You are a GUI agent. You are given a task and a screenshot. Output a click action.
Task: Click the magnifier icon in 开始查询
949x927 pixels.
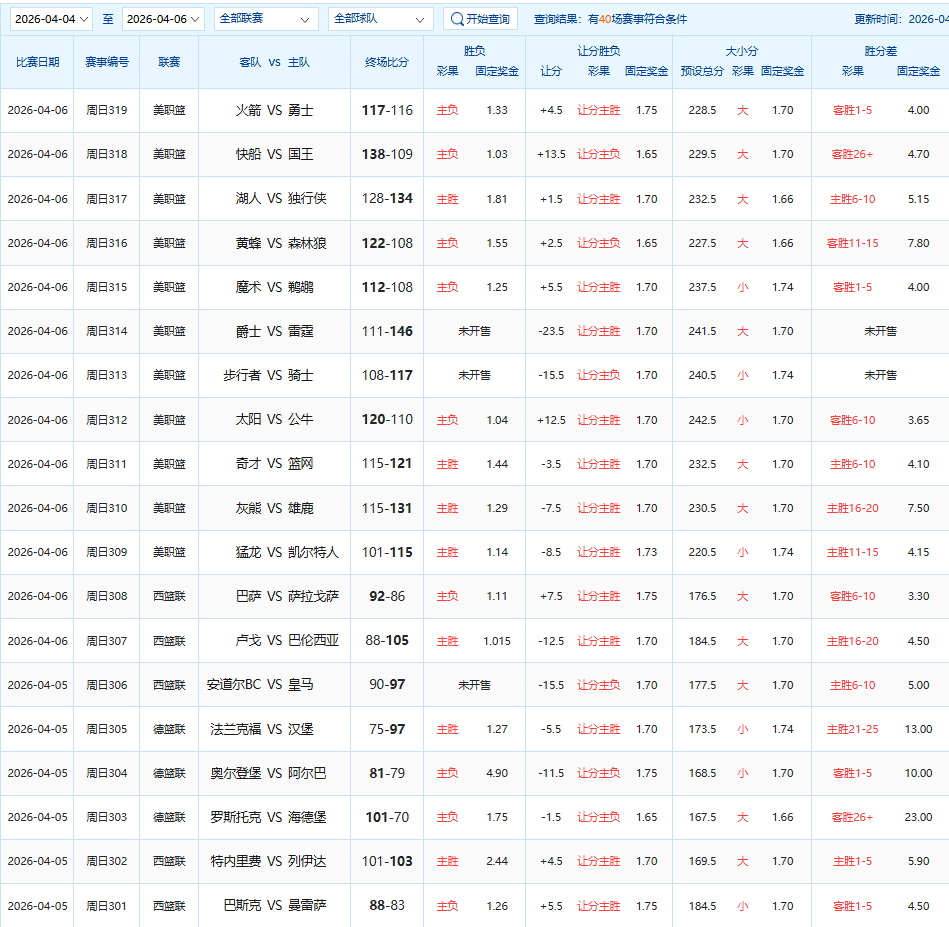pos(456,19)
